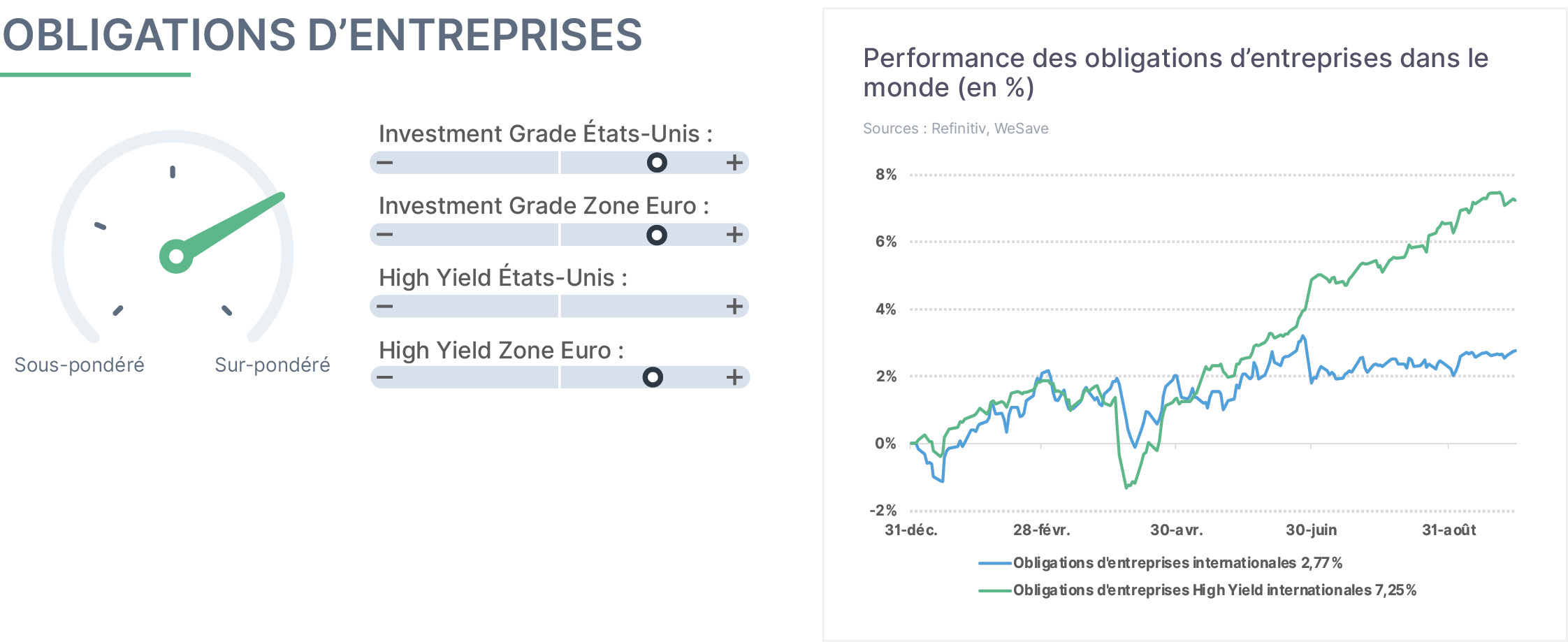Click minus icon for High Yield Zone Euro
The width and height of the screenshot is (1568, 642).
pyautogui.click(x=384, y=378)
